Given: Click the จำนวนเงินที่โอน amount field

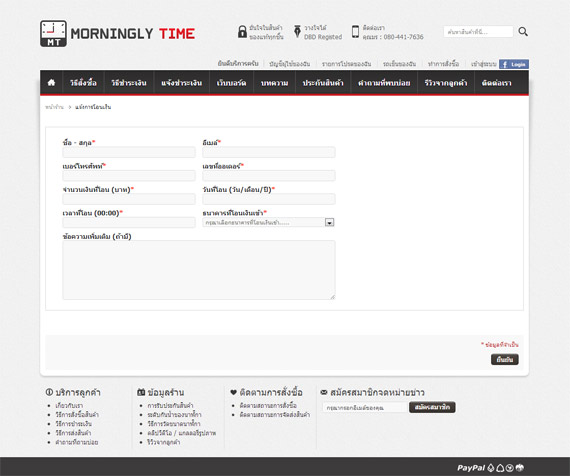Looking at the screenshot, I should tap(129, 199).
